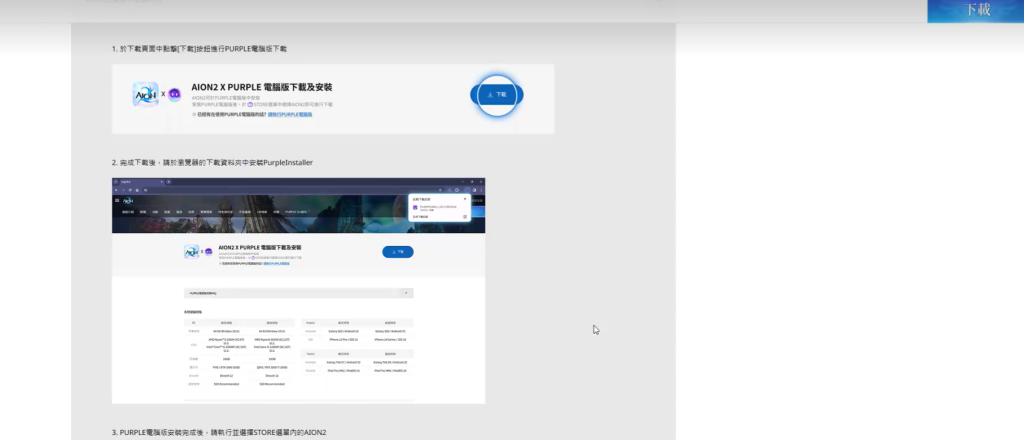
Task: Click the PC system requirements table in the screenshot
Action: coord(239,353)
